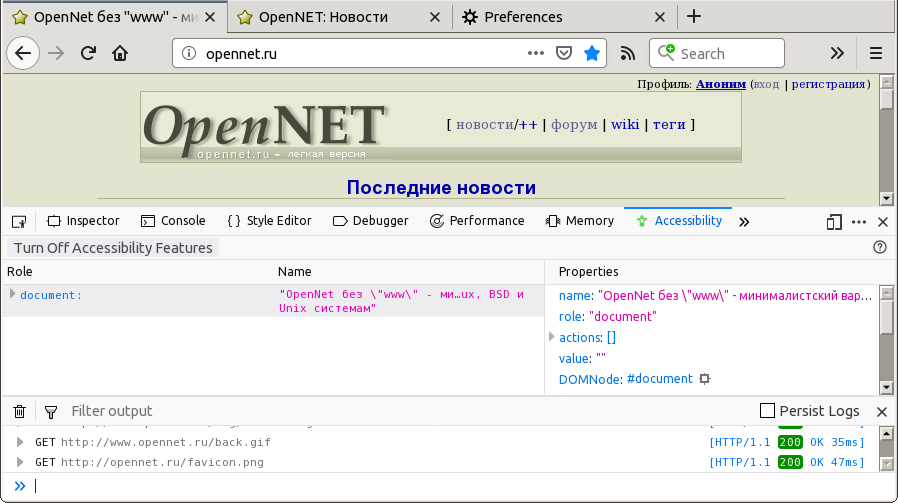Turn Off Accessibility Features button
The image size is (898, 503).
(113, 248)
